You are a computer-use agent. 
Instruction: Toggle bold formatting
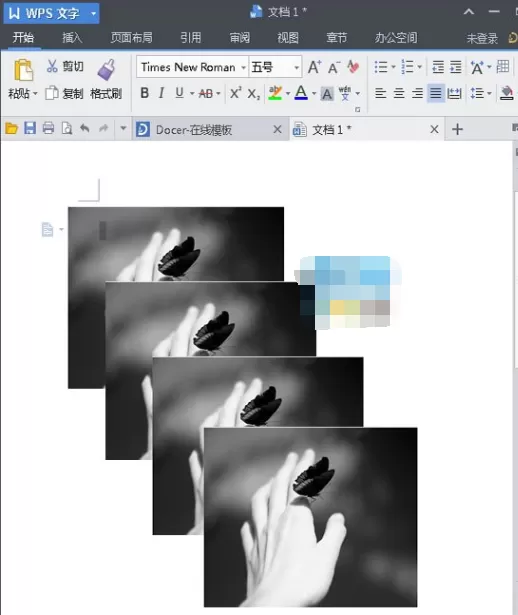tap(144, 93)
